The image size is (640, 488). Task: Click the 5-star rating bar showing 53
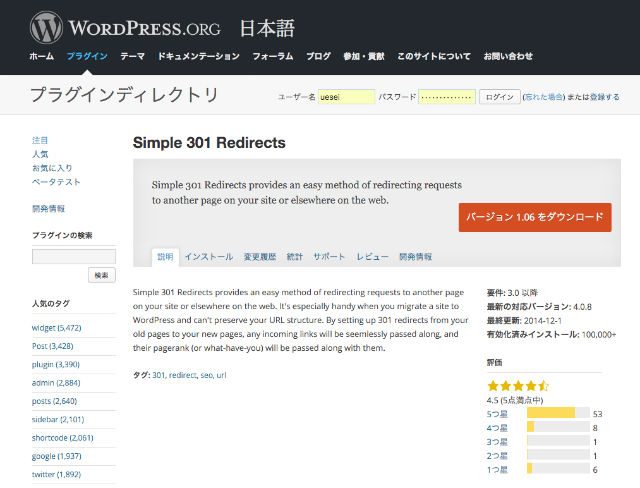point(558,413)
